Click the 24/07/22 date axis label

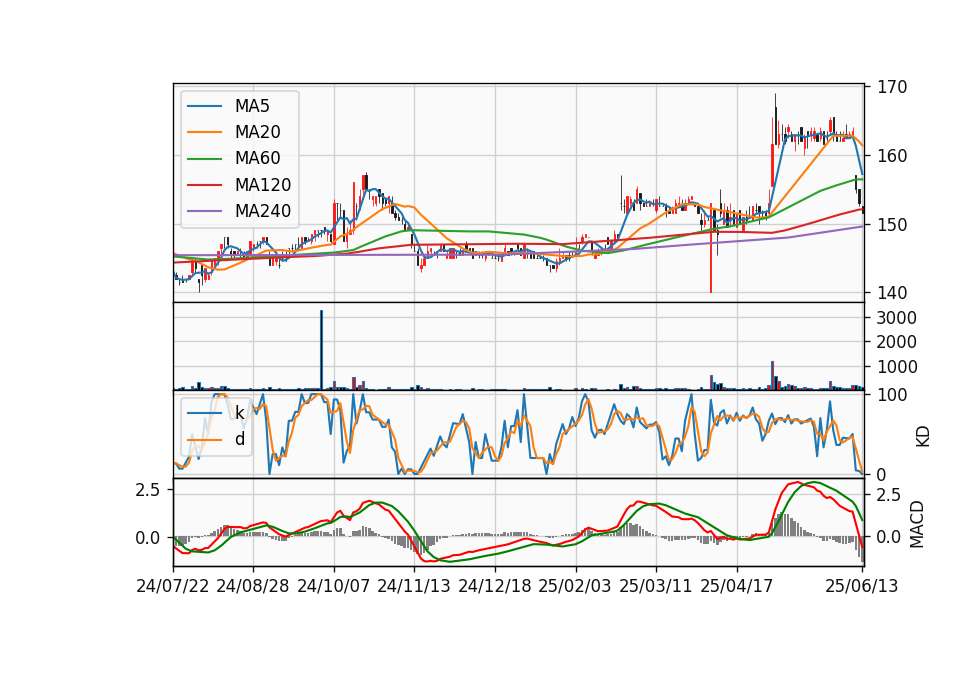[x=173, y=586]
